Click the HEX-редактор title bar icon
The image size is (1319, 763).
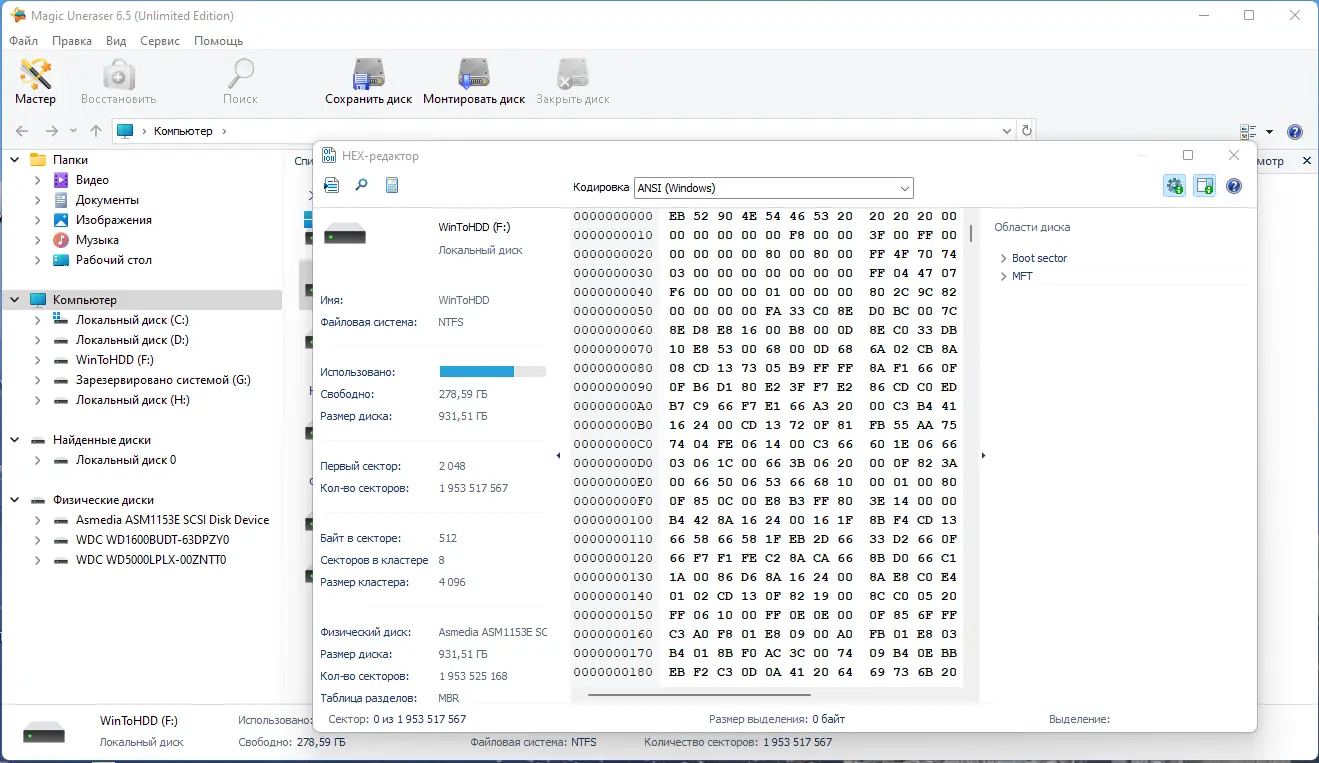(328, 156)
